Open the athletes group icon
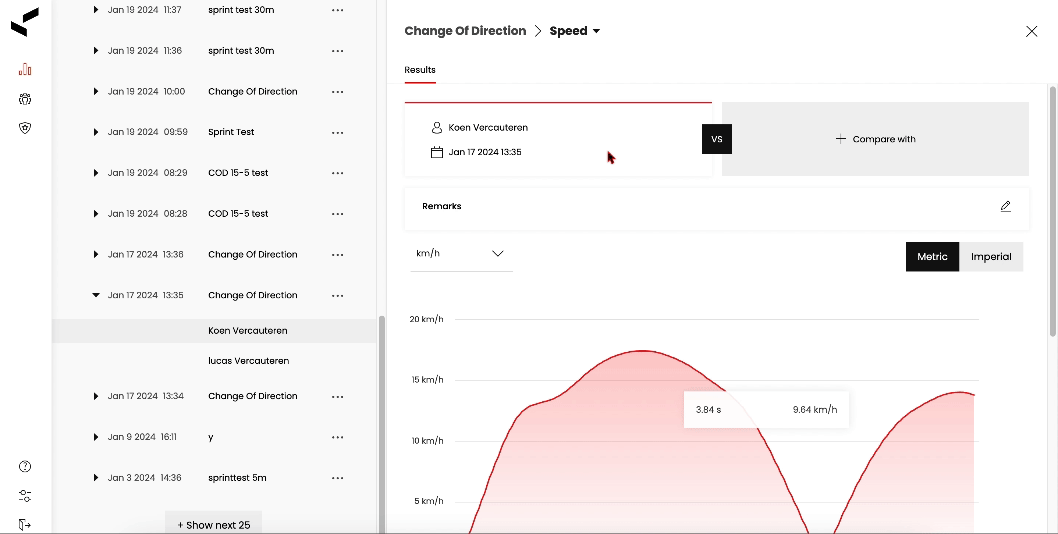The height and width of the screenshot is (534, 1058). tap(25, 99)
